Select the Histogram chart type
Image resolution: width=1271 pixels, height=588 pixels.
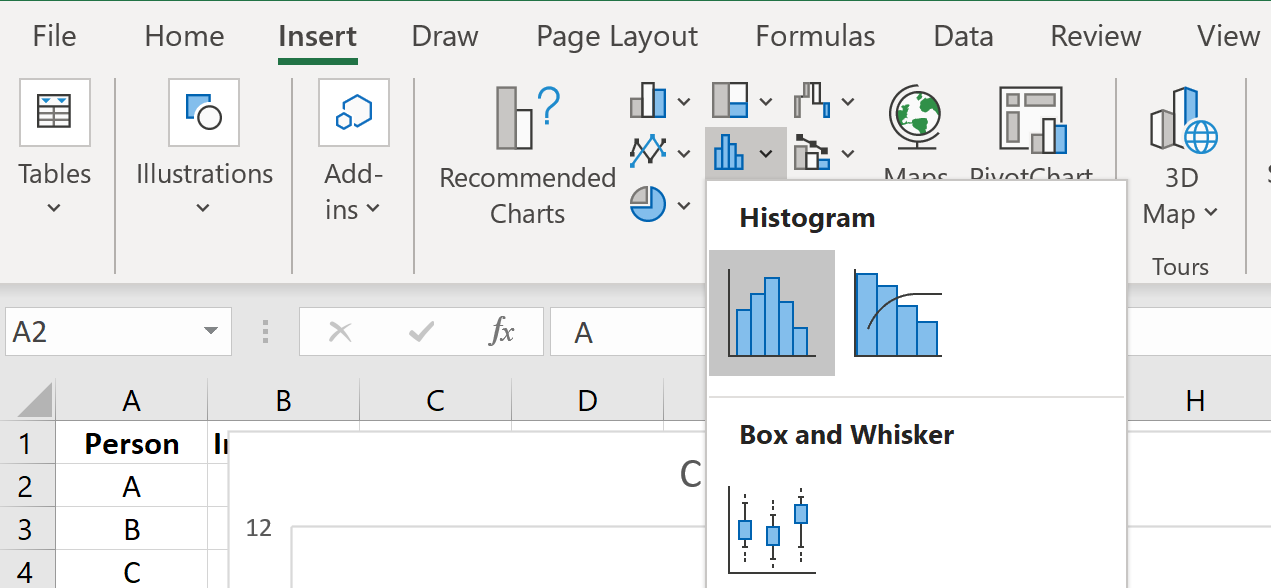pyautogui.click(x=771, y=313)
